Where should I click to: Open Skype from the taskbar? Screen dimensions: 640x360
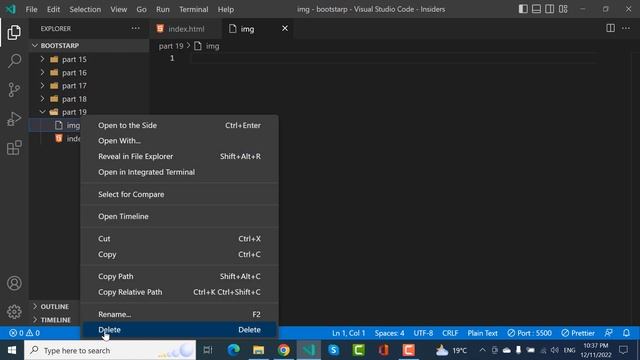click(333, 350)
